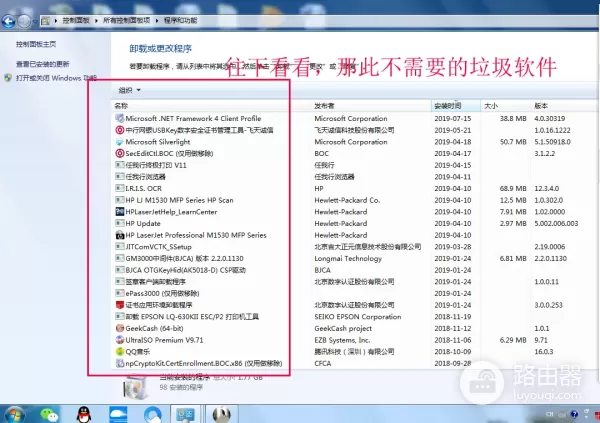The image size is (600, 423).
Task: Click the 控制面板 breadcrumb in the address bar
Action: click(76, 20)
